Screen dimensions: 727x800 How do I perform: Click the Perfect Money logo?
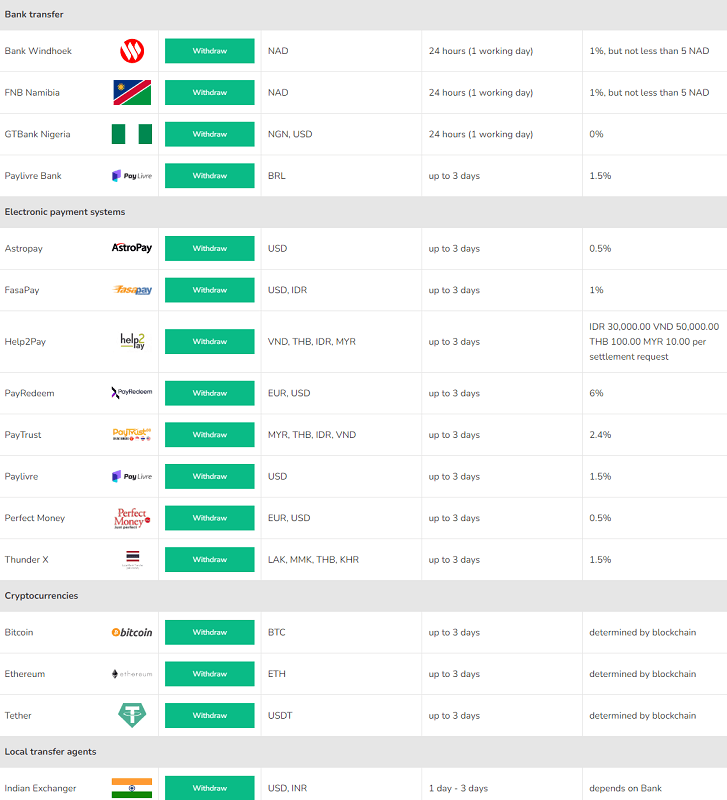pyautogui.click(x=132, y=518)
